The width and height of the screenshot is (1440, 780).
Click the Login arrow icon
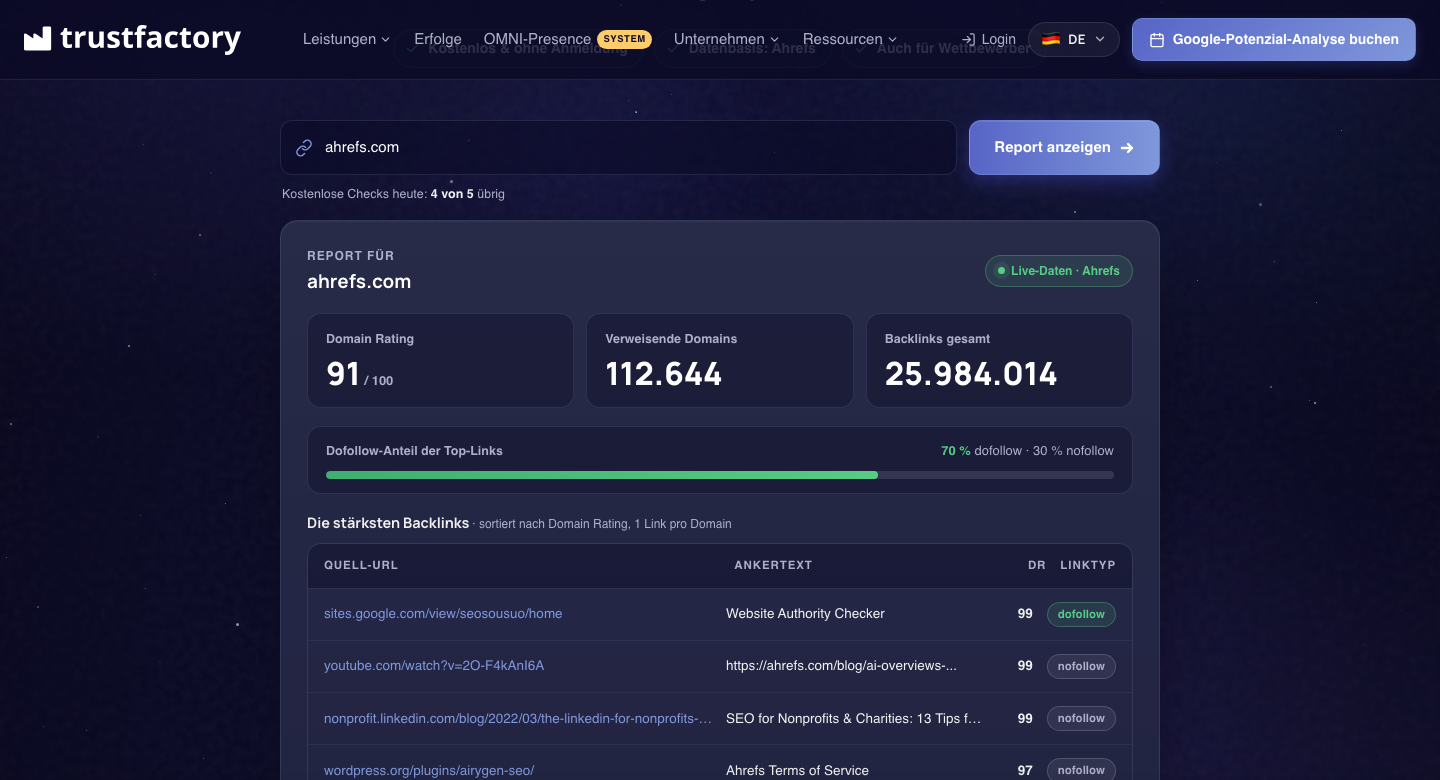point(968,40)
